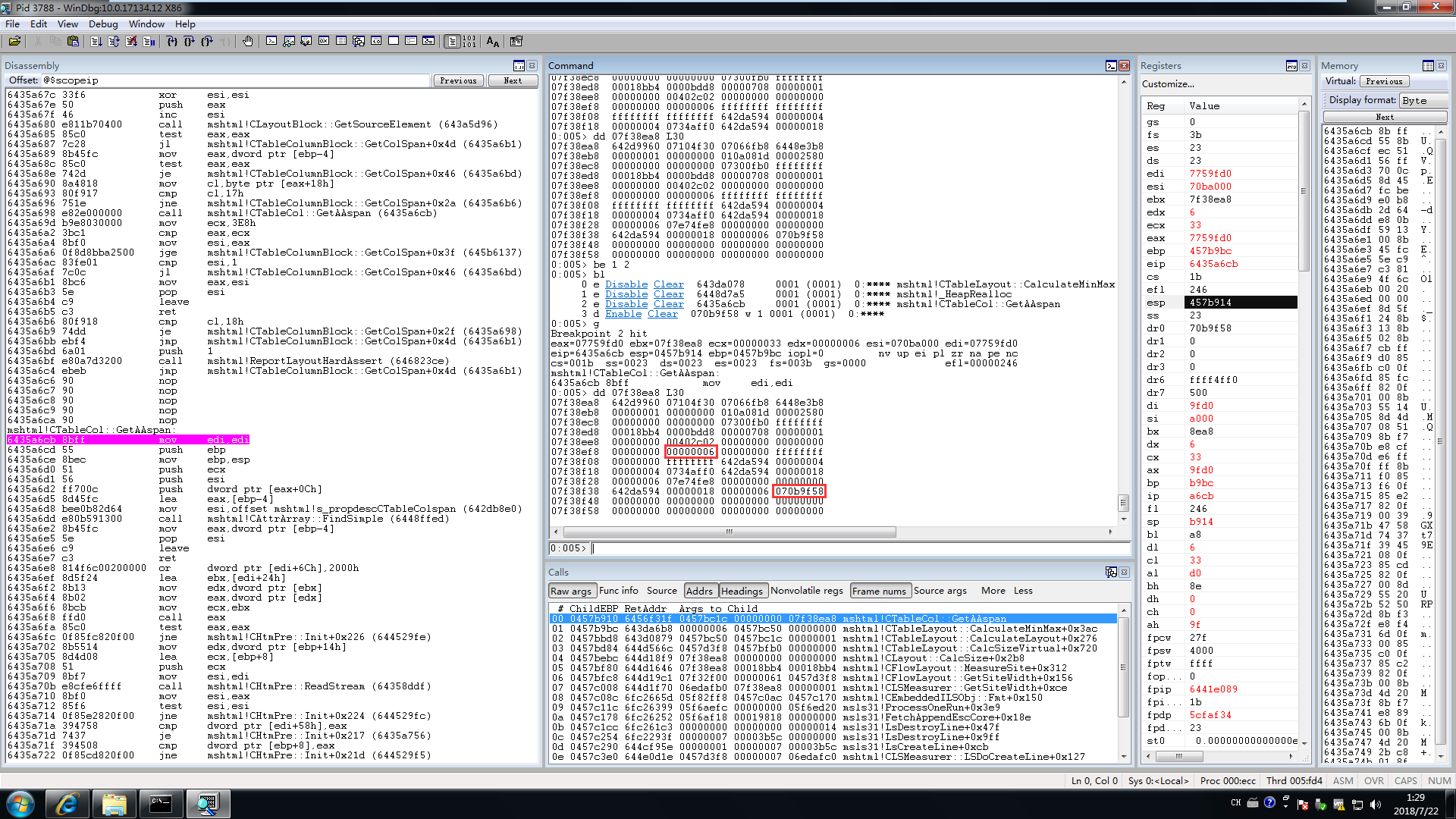Click Enable link for breakpoint 3
Screen dimensions: 1456x819
[x=623, y=314]
